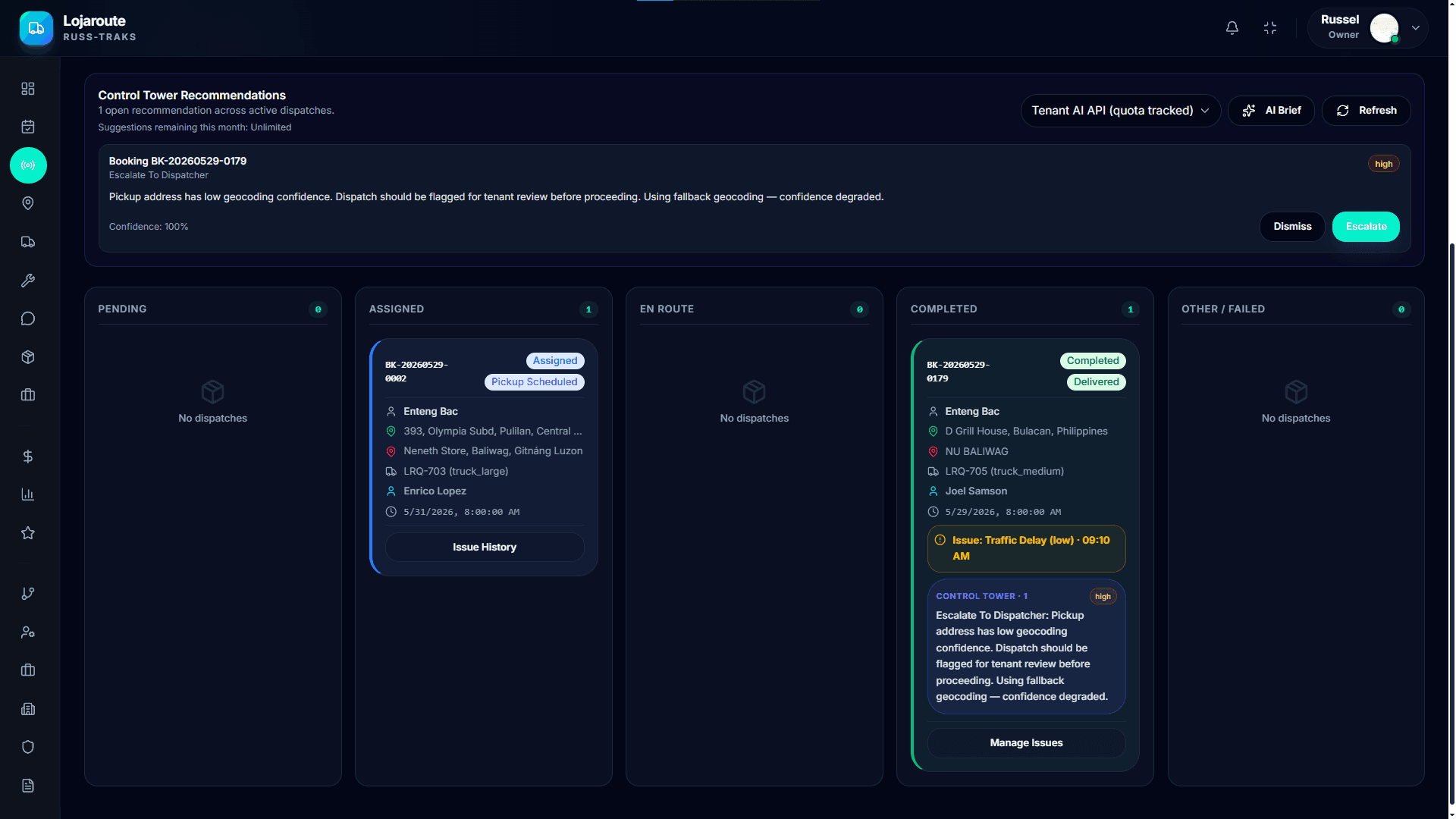Click the exit fullscreen icon
The width and height of the screenshot is (1456, 819).
pos(1270,28)
